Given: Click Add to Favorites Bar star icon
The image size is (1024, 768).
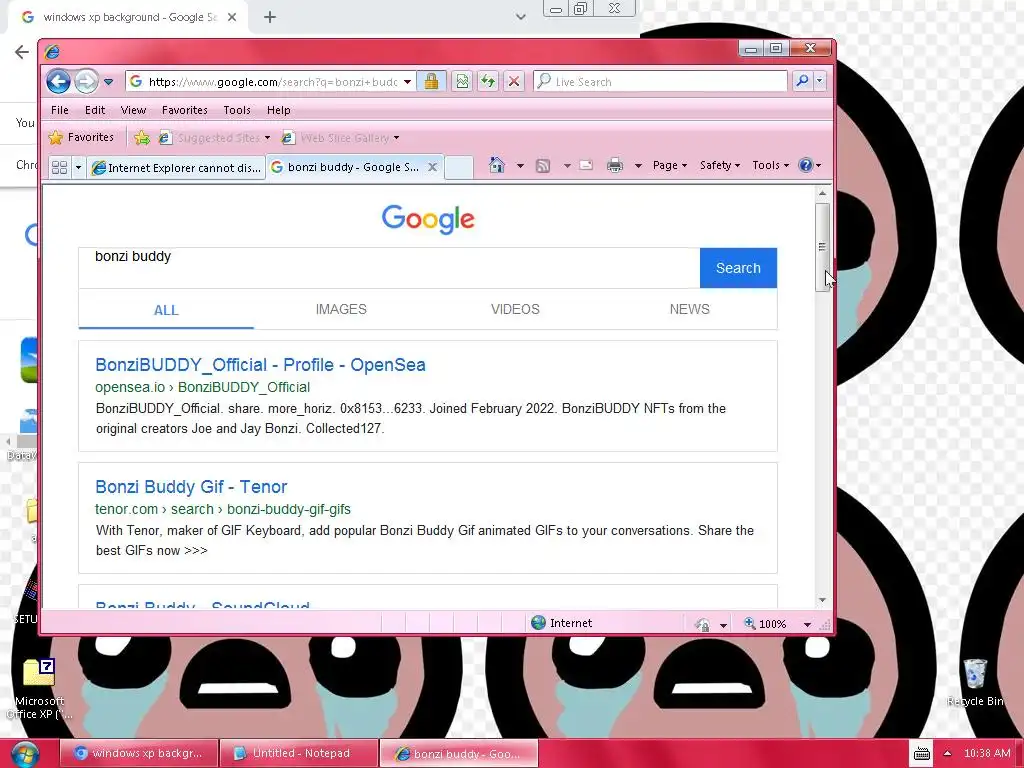Looking at the screenshot, I should click(142, 137).
